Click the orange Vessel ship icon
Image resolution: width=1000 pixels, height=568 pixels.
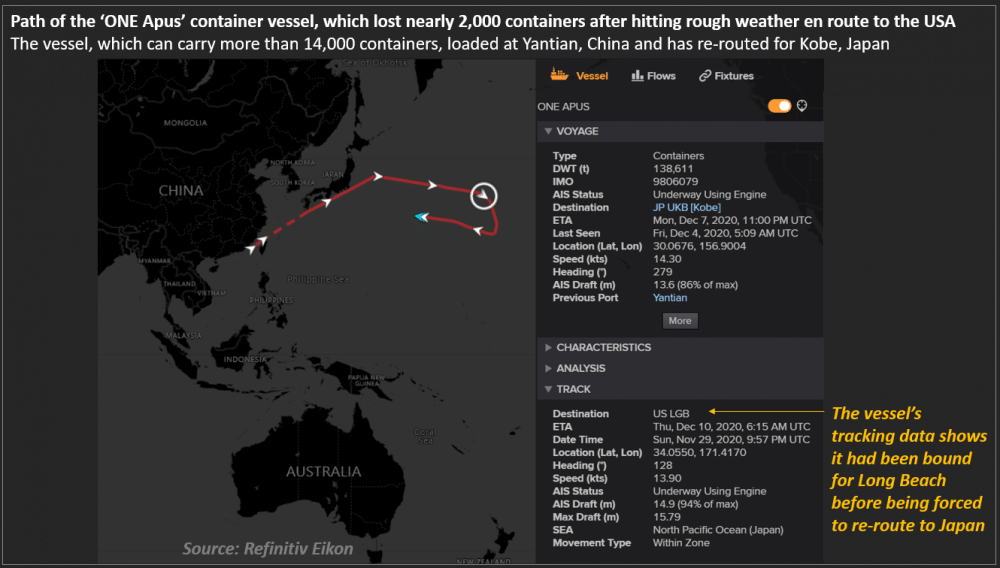point(559,75)
